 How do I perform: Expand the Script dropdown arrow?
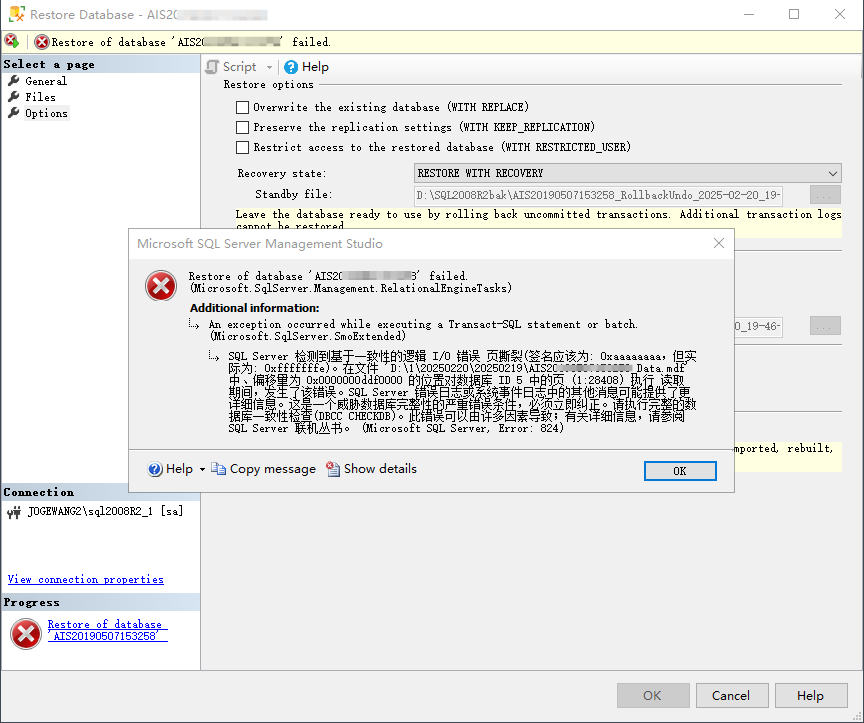[x=269, y=67]
